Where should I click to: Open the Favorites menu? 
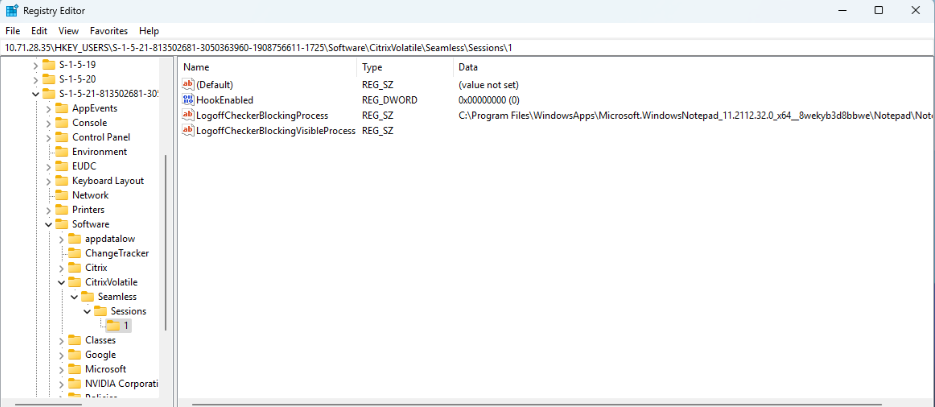109,31
